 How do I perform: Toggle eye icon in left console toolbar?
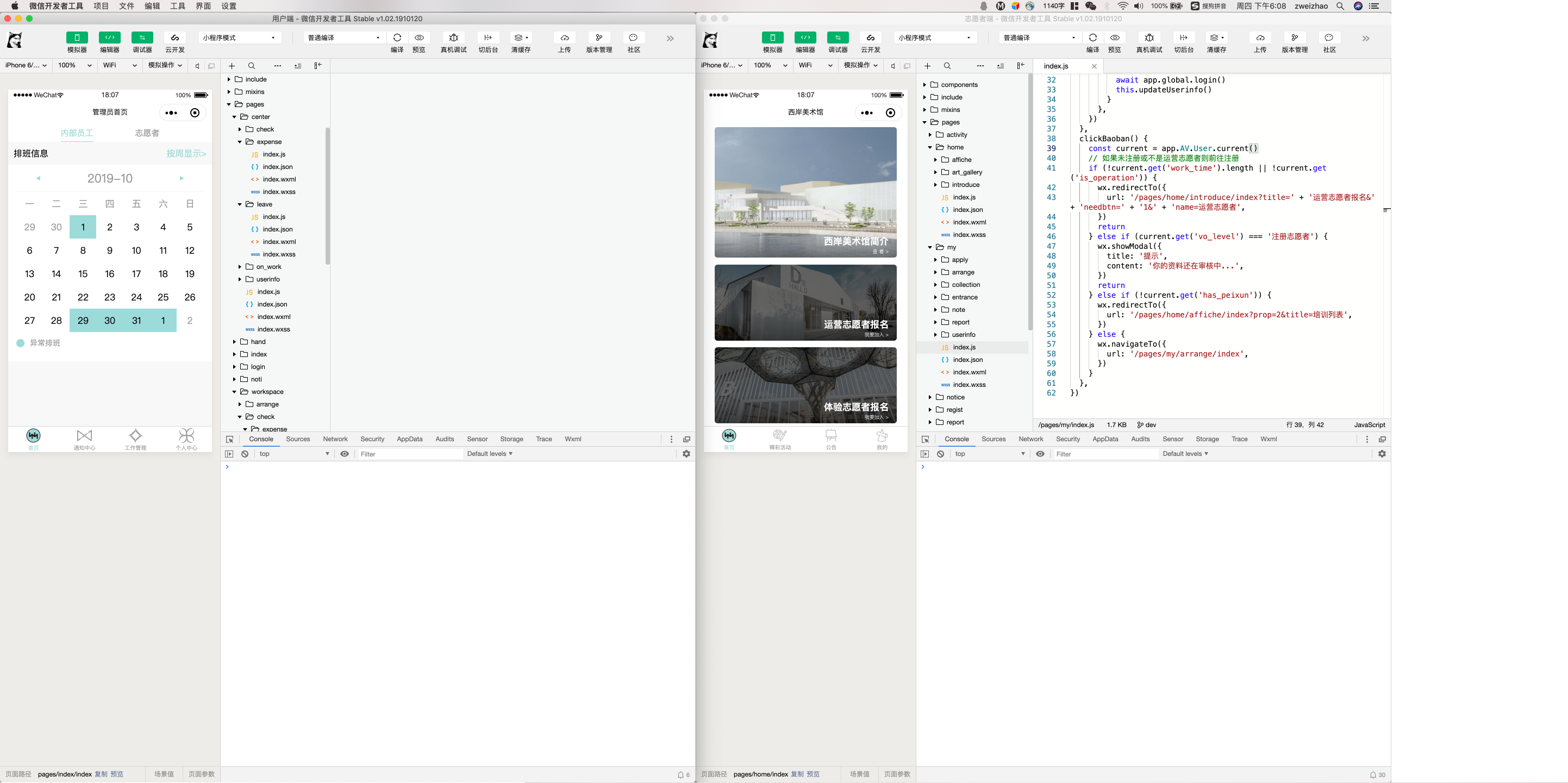click(x=345, y=454)
